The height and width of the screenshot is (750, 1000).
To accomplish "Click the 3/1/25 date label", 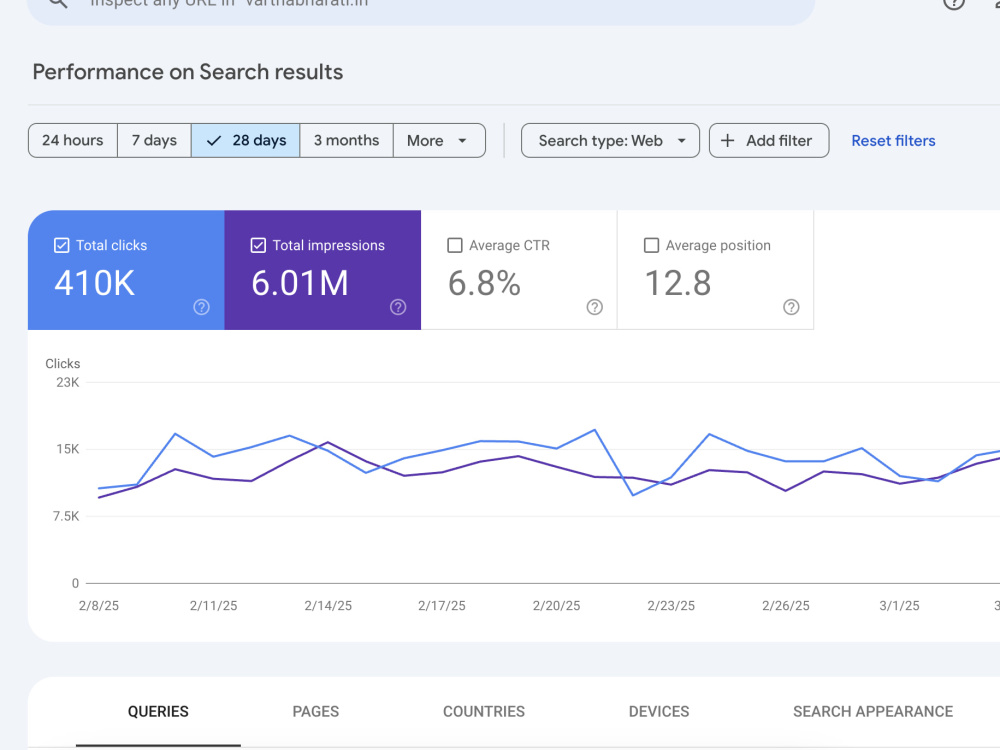I will pyautogui.click(x=899, y=606).
